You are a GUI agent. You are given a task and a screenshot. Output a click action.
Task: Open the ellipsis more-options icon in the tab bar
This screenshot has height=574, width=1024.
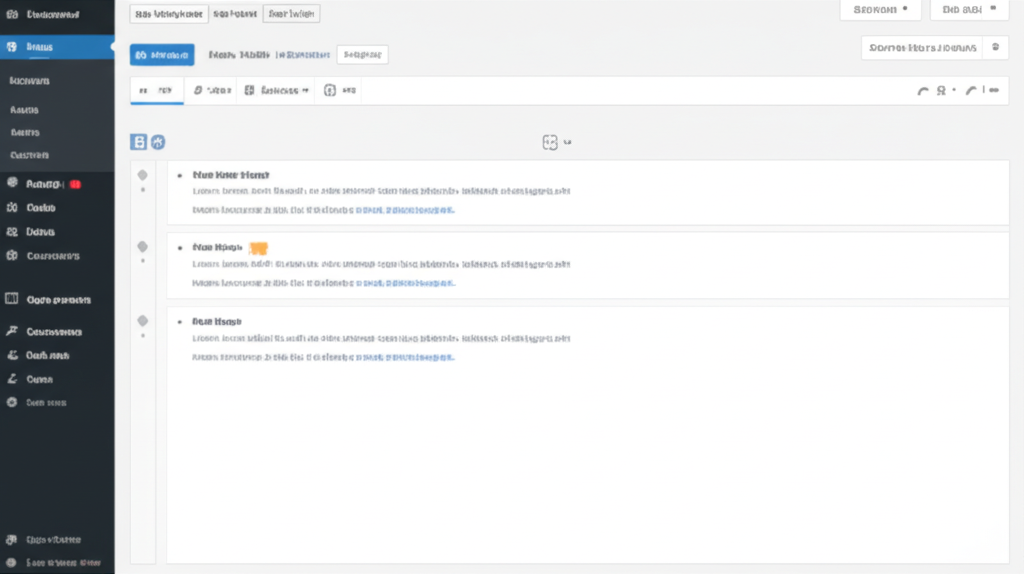[994, 91]
